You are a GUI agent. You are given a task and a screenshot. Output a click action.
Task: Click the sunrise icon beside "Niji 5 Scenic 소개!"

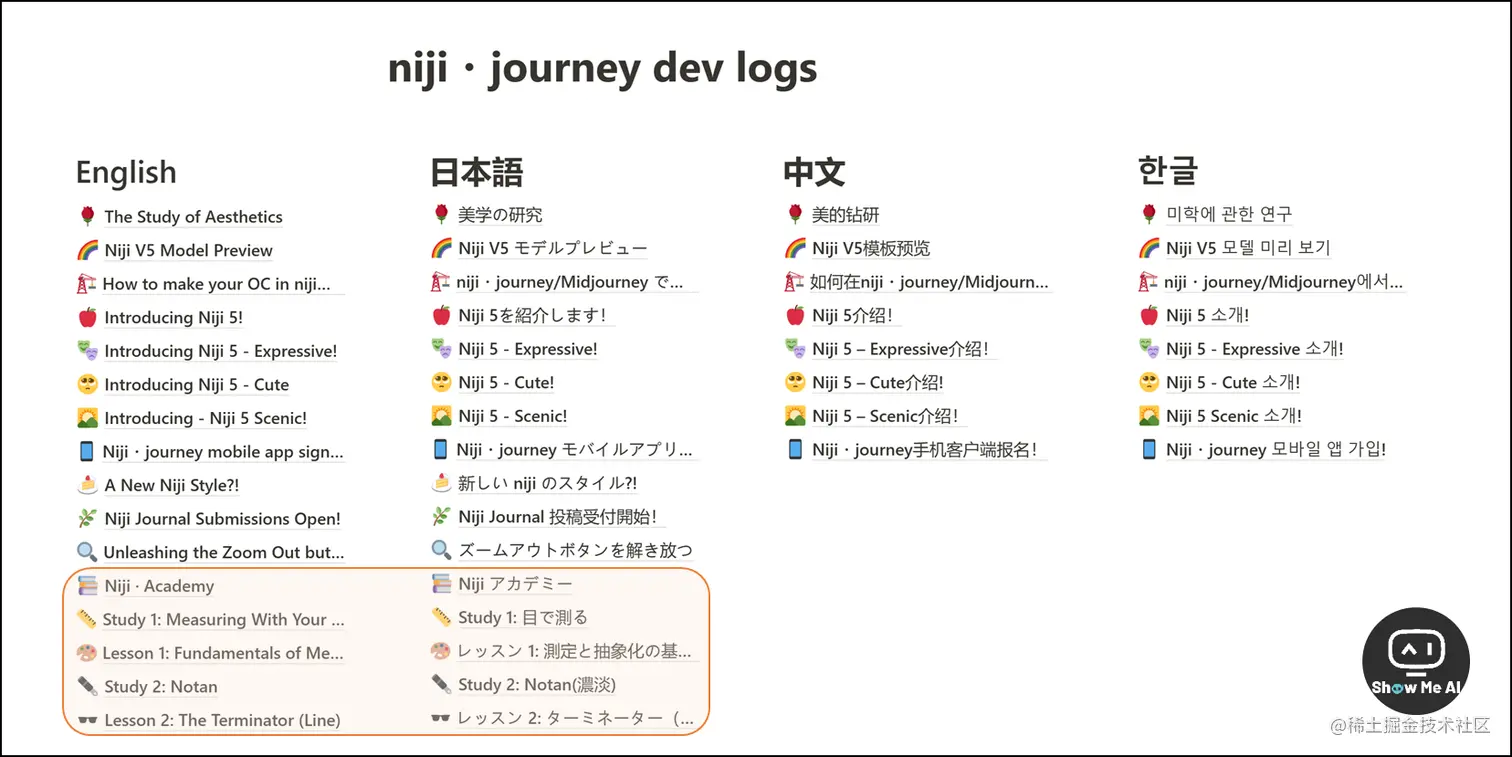1149,416
